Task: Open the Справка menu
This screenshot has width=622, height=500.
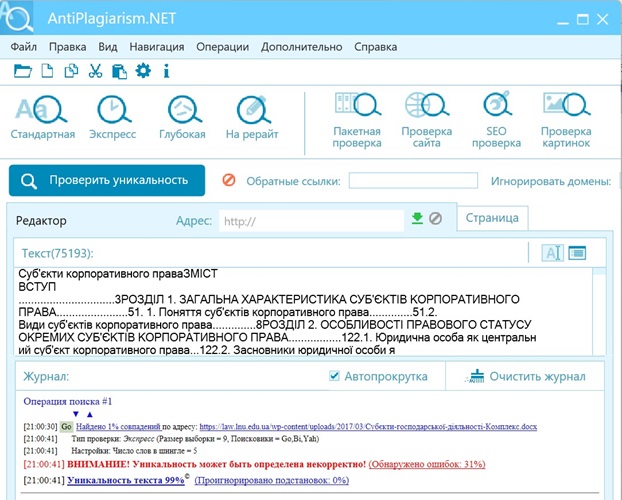Action: coord(376,47)
